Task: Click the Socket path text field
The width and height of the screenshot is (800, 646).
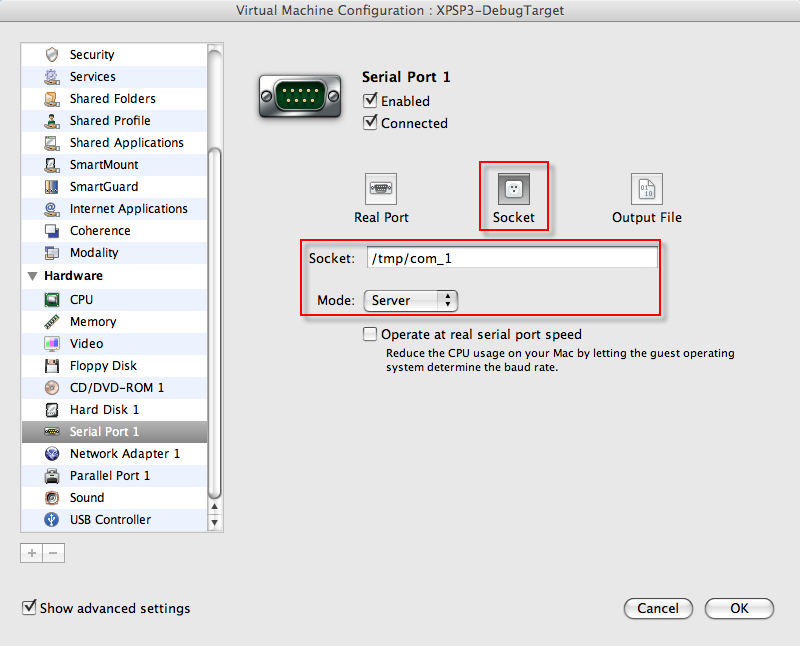Action: [511, 258]
